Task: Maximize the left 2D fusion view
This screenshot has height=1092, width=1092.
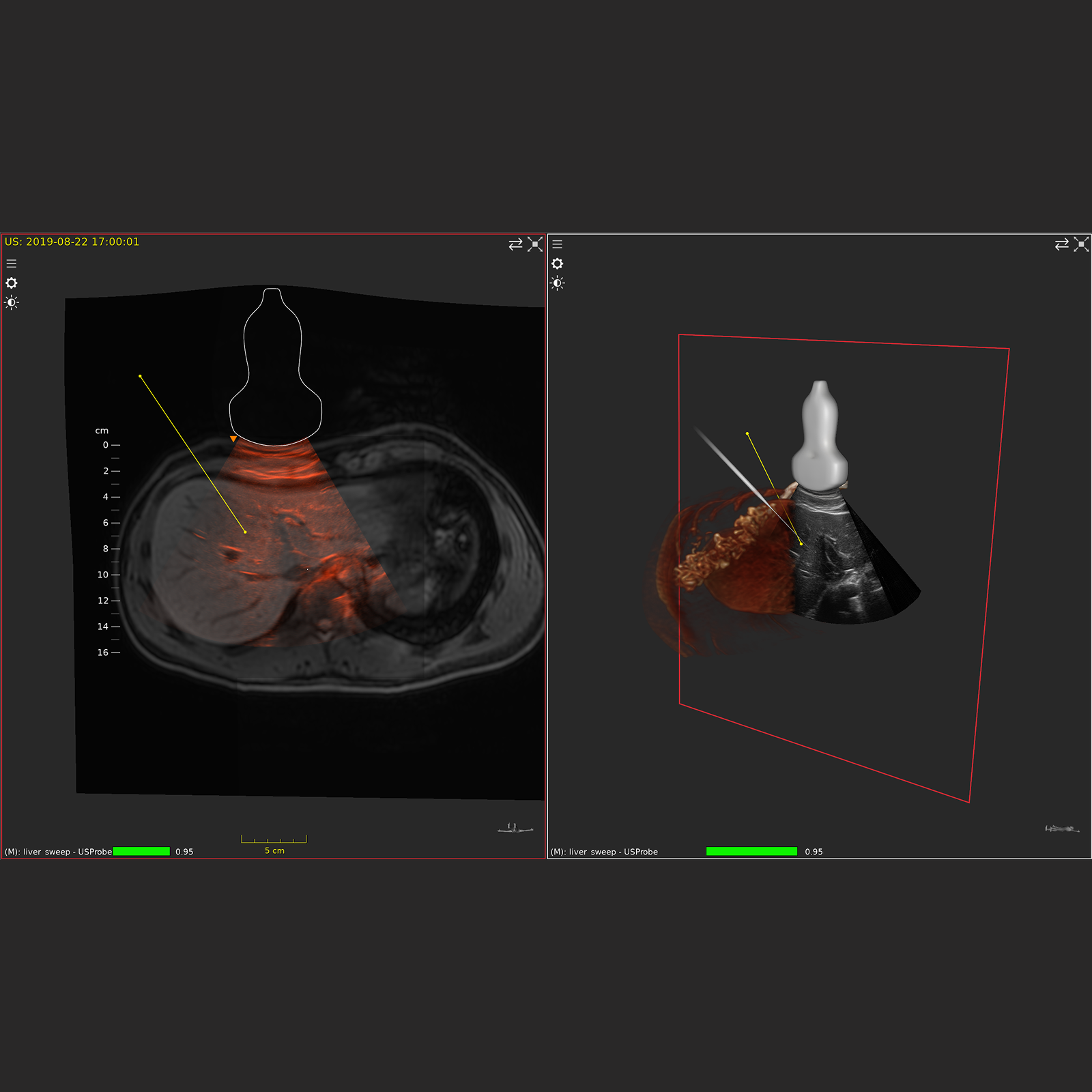Action: [x=535, y=244]
